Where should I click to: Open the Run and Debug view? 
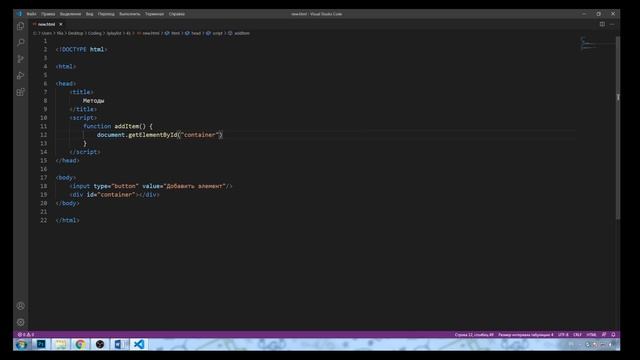[20, 76]
